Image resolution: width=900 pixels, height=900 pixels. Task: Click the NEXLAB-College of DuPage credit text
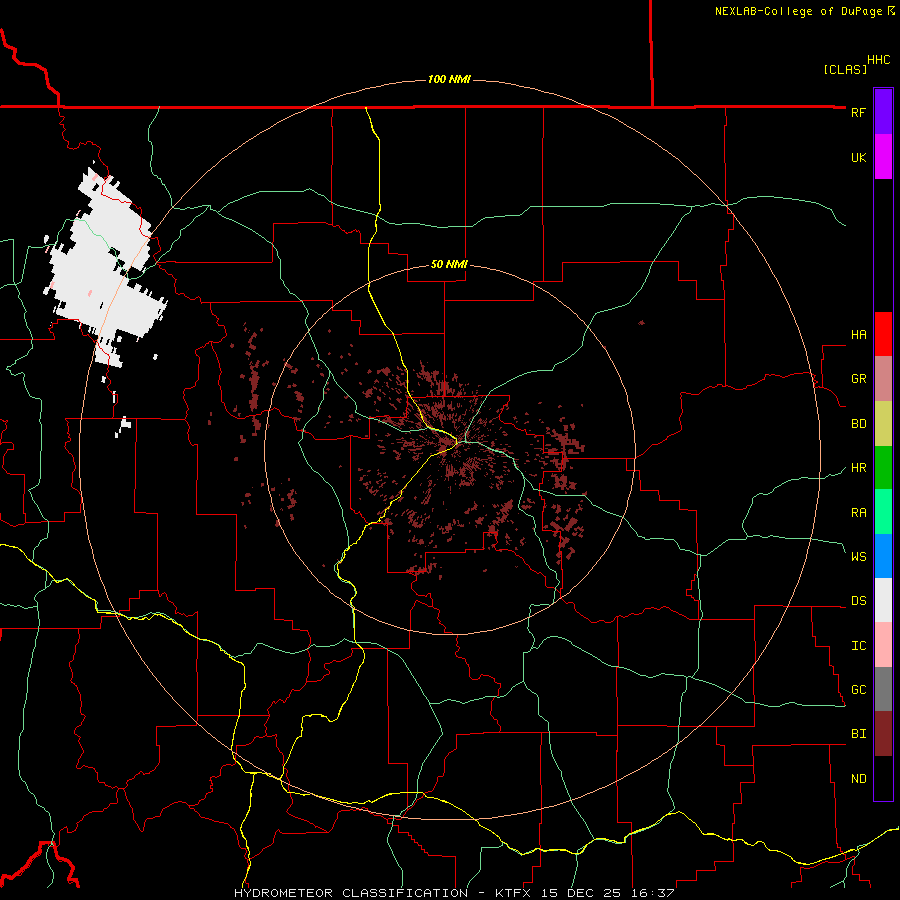(801, 11)
